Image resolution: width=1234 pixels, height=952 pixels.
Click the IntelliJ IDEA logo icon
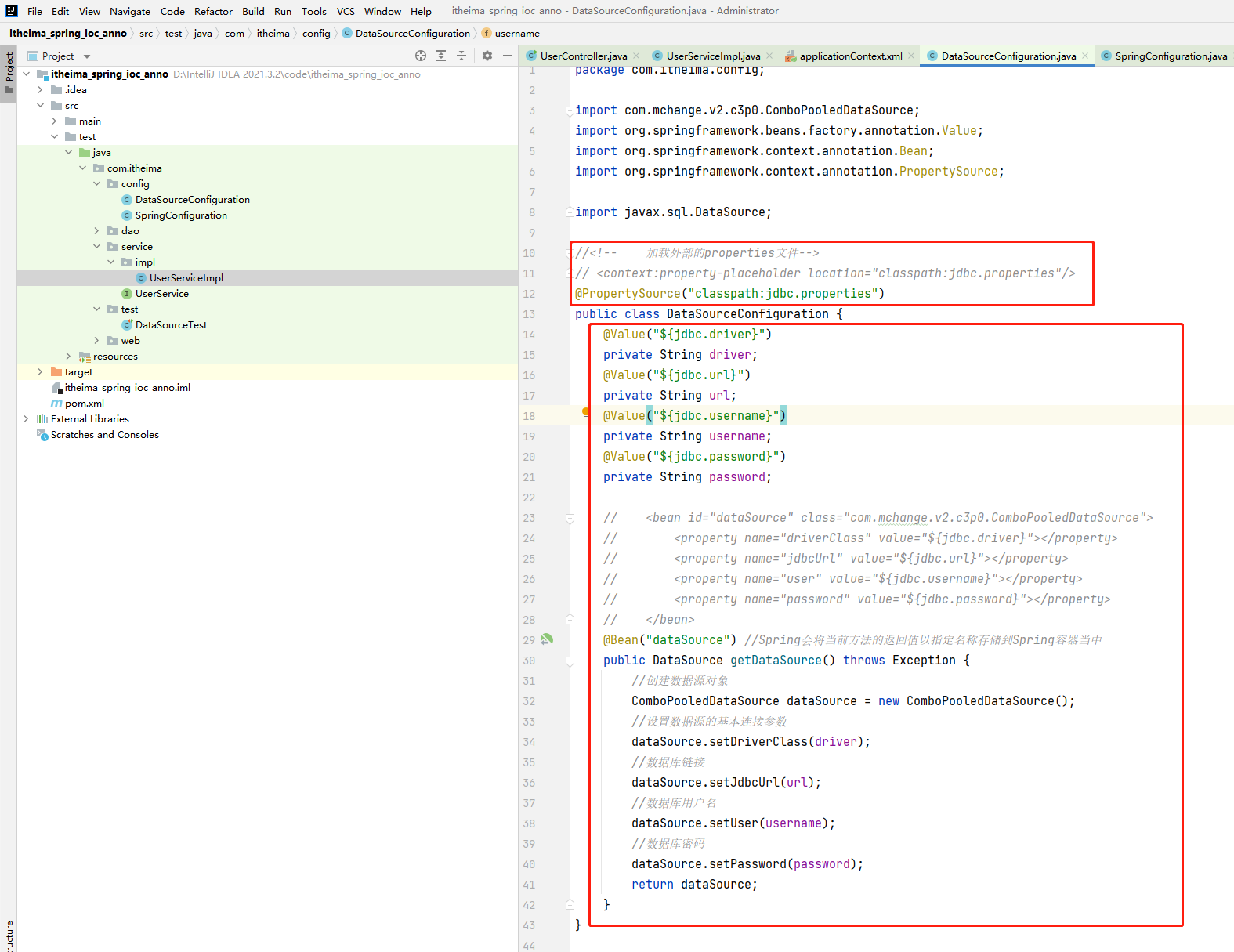pyautogui.click(x=11, y=11)
